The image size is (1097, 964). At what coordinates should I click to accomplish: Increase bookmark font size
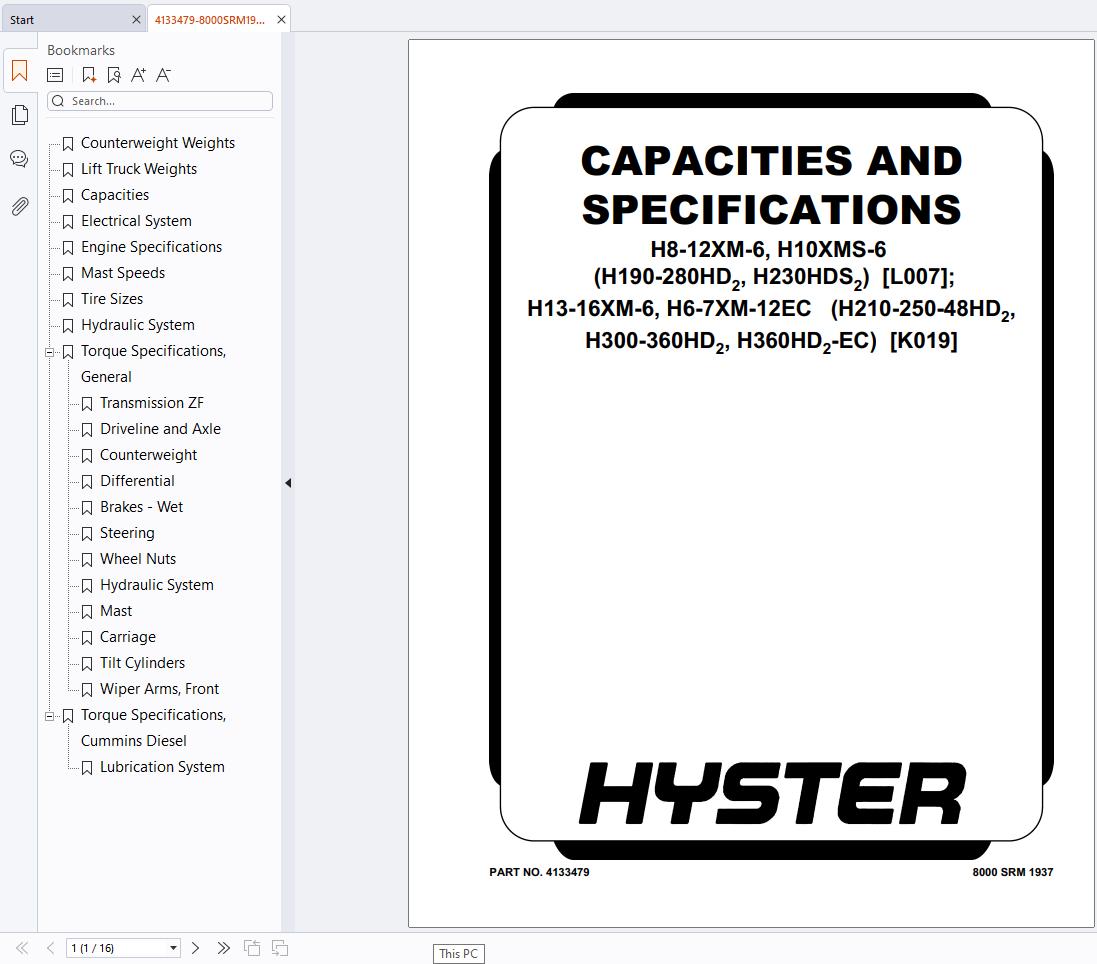139,75
